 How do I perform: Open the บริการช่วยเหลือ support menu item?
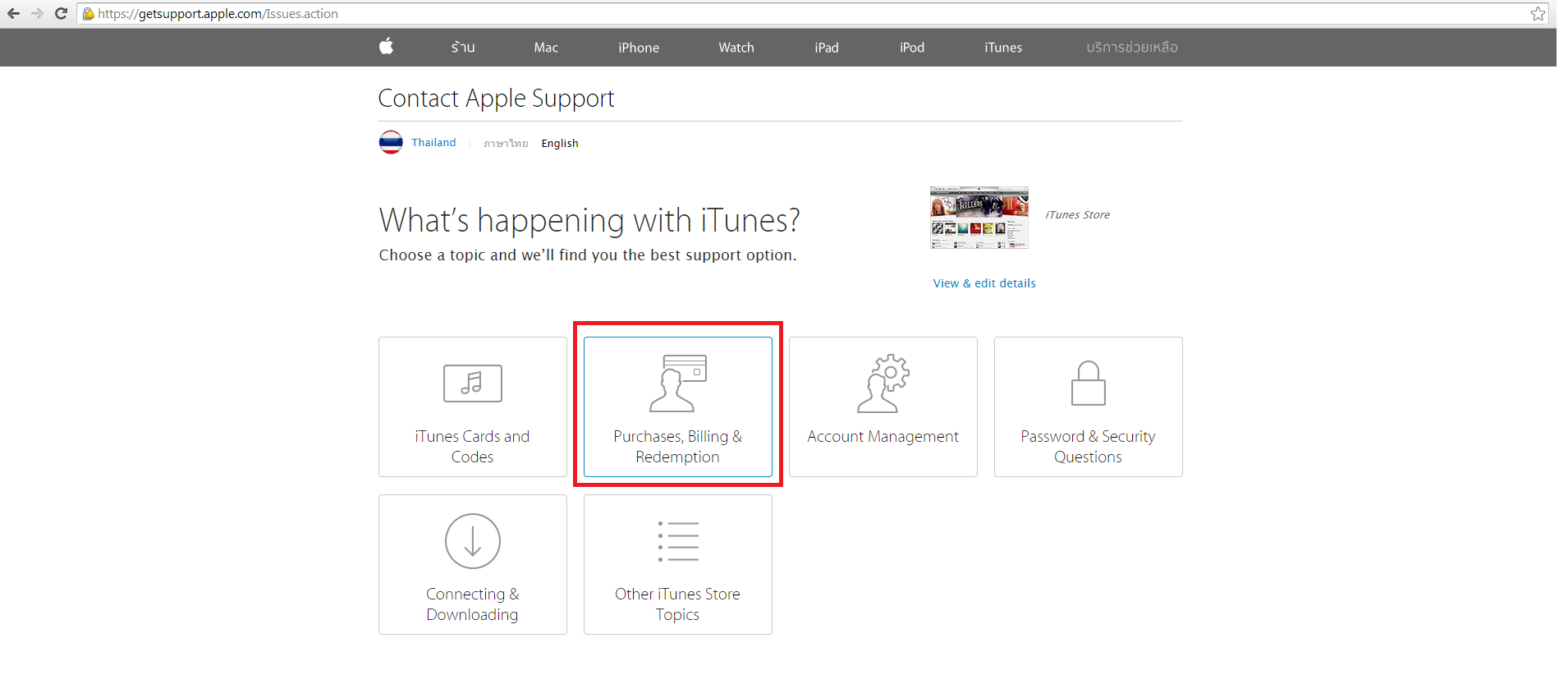pyautogui.click(x=1132, y=48)
